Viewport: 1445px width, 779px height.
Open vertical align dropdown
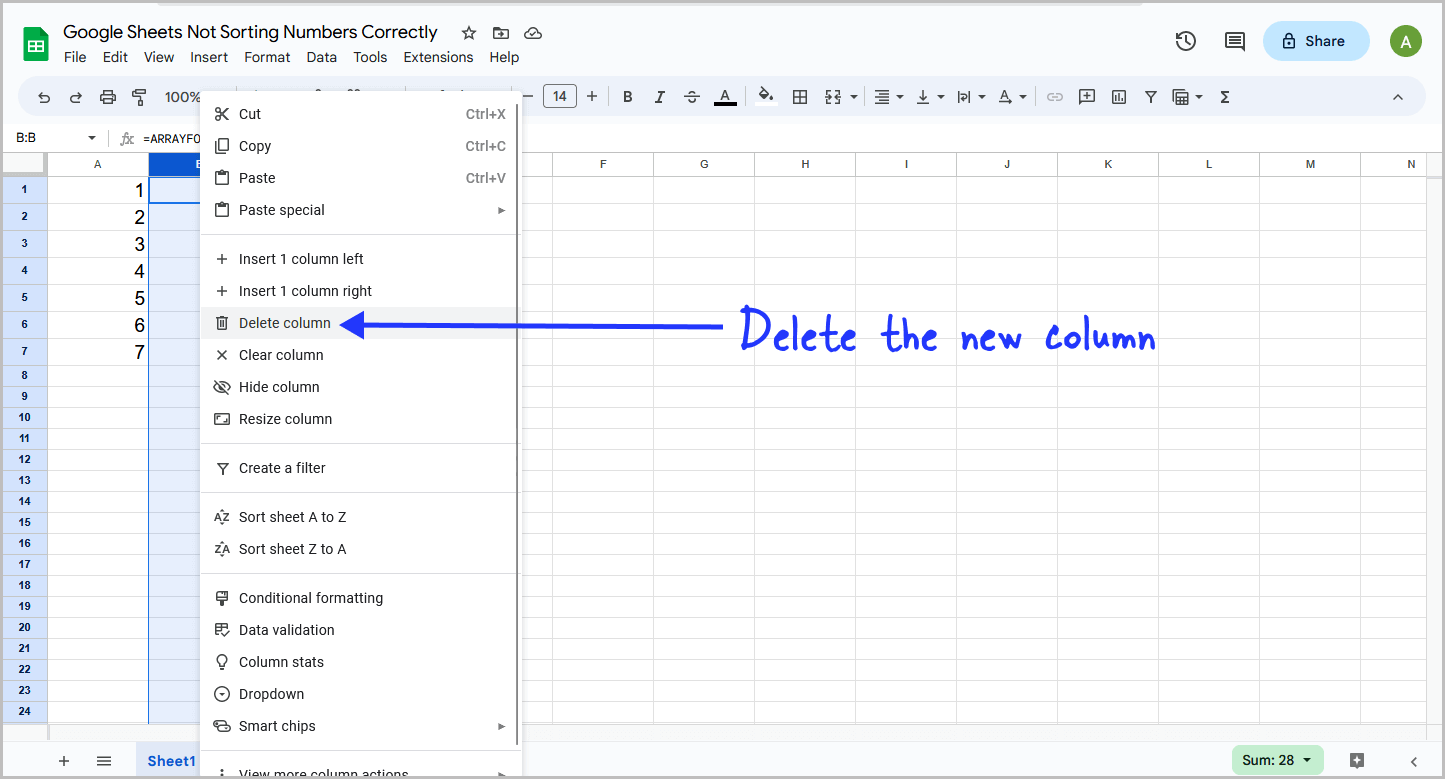click(x=930, y=97)
